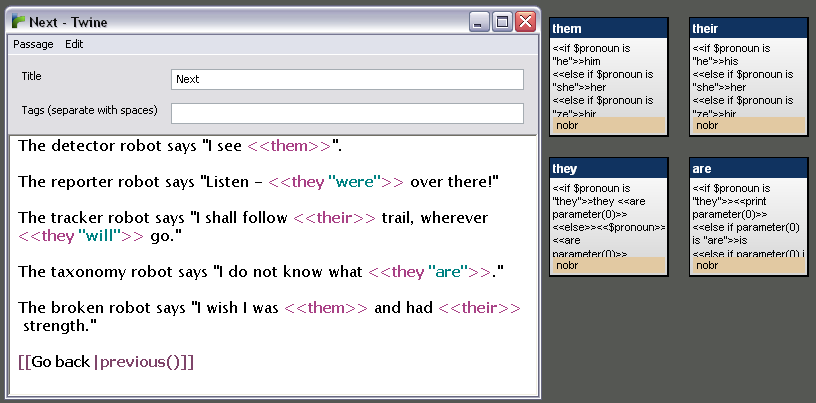Viewport: 816px width, 403px height.
Task: Click the Twine app icon in title bar
Action: 18,22
